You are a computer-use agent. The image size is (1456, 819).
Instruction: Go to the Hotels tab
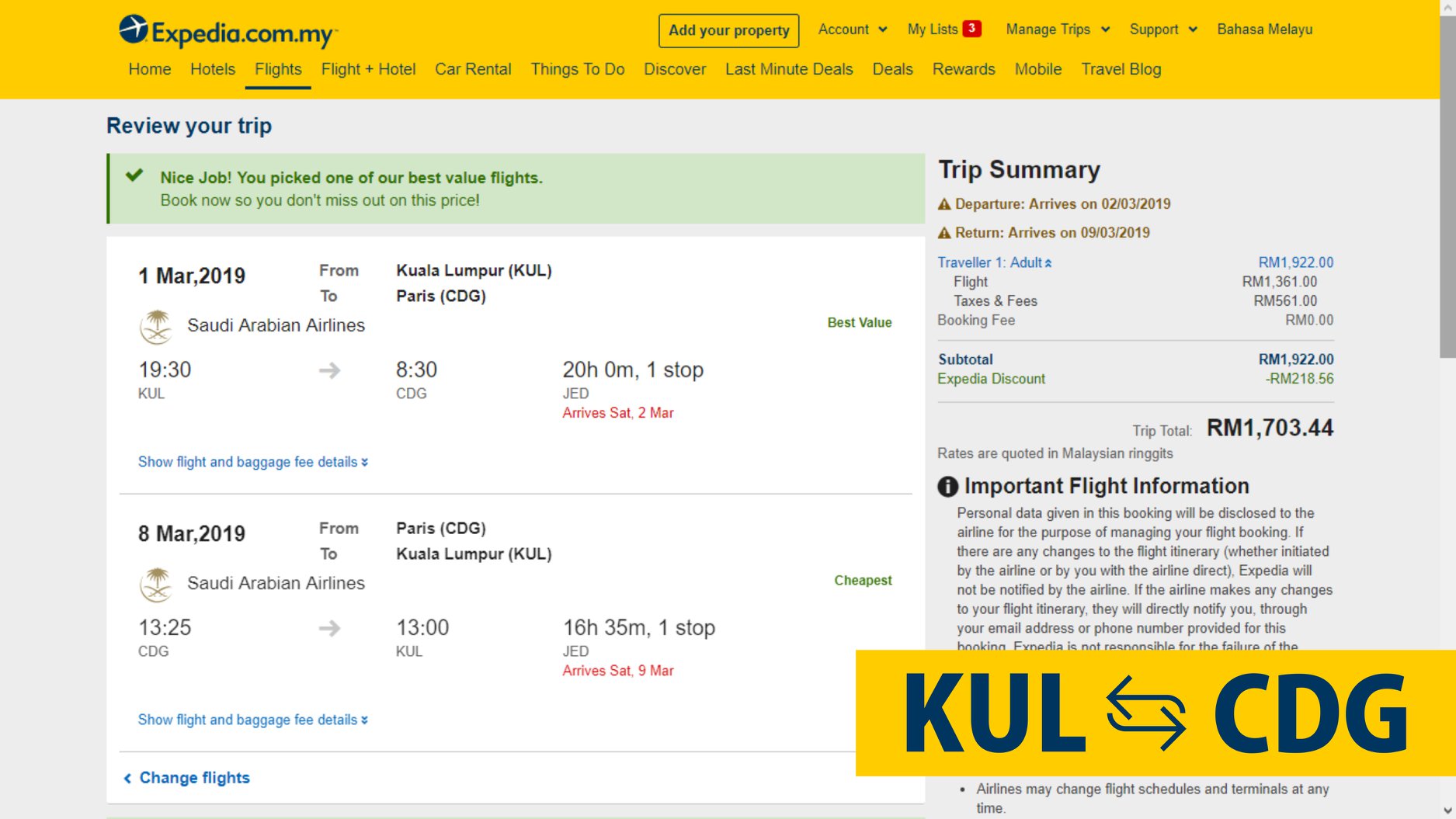[213, 69]
